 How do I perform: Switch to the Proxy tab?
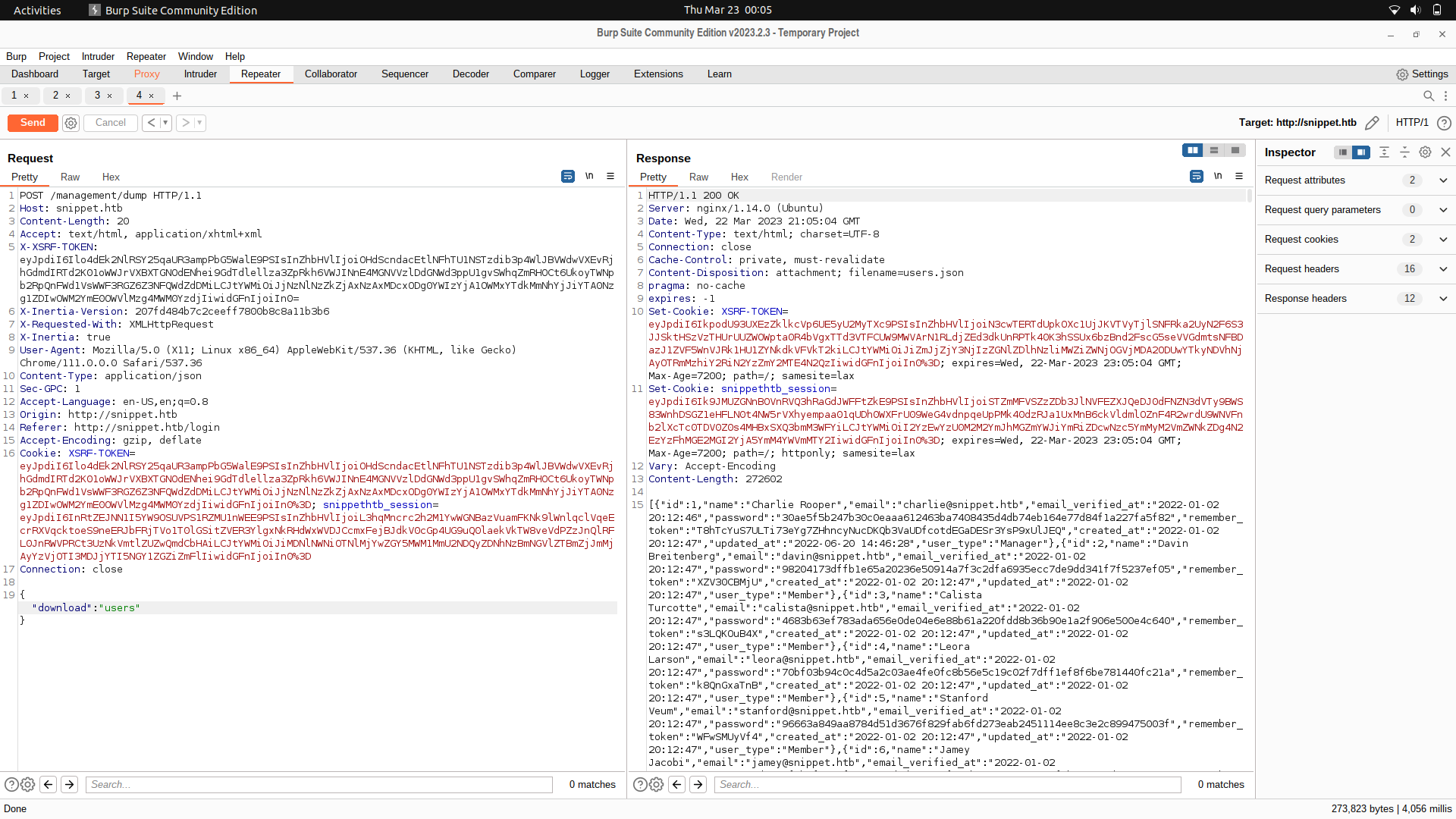tap(146, 74)
